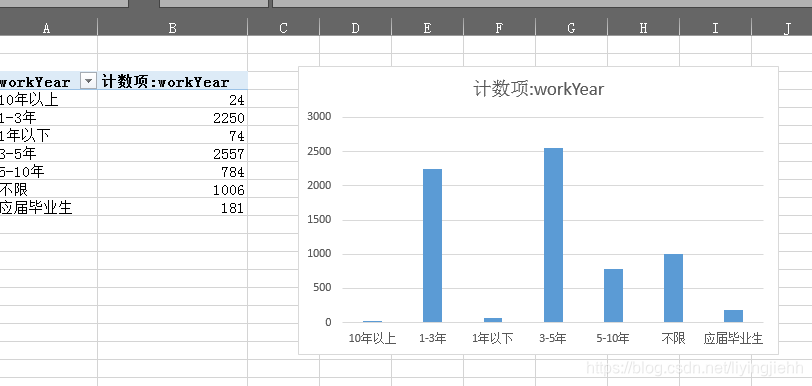Select the 应届毕业生 row label cell
This screenshot has width=812, height=386.
point(49,207)
